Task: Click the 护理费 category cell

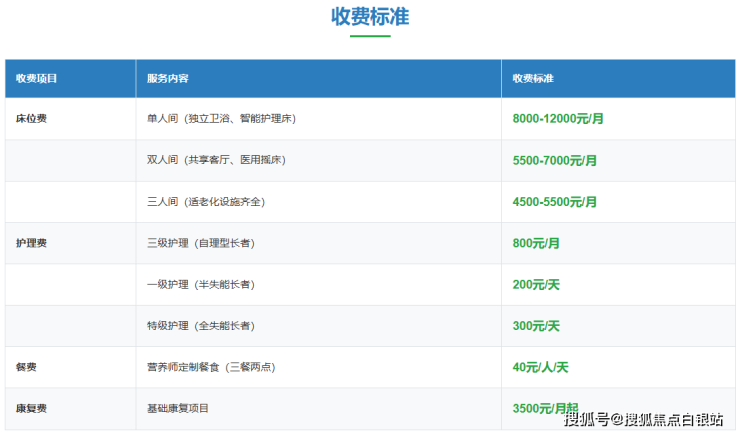Action: pos(32,243)
